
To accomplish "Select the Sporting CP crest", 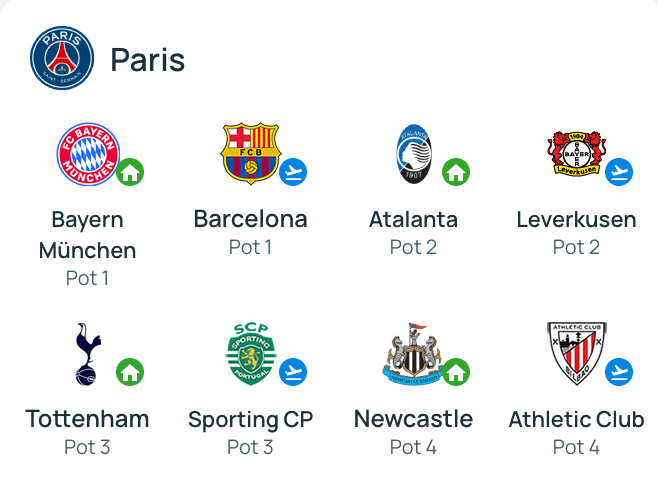I will (x=250, y=353).
